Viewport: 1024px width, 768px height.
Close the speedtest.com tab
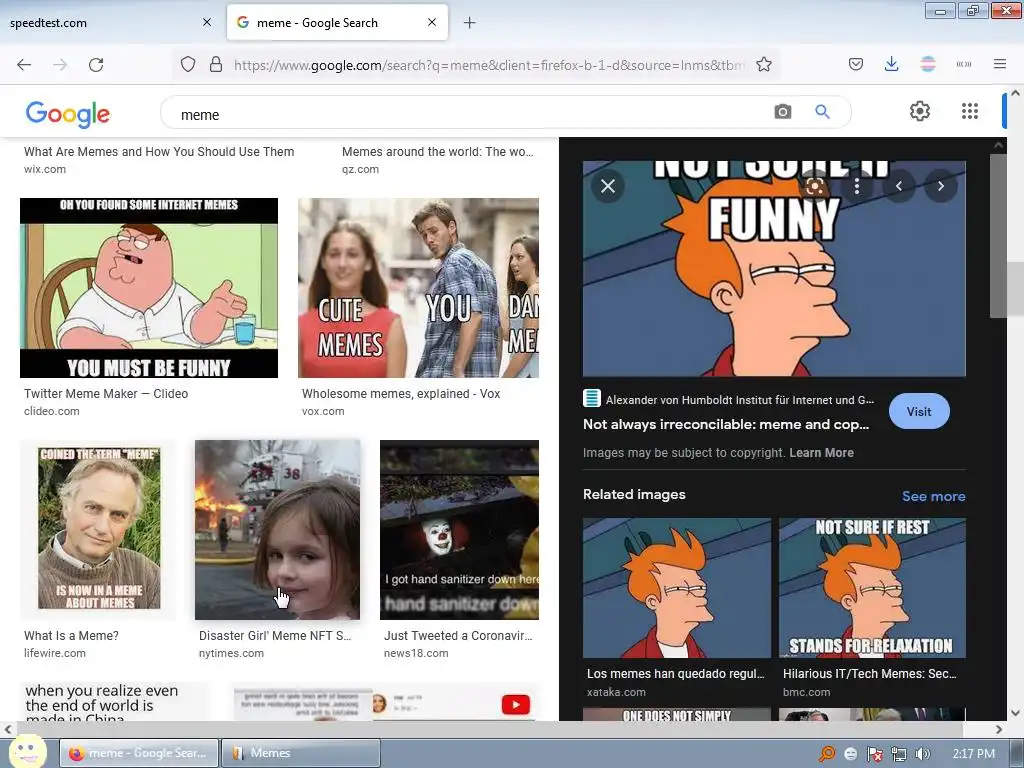207,22
